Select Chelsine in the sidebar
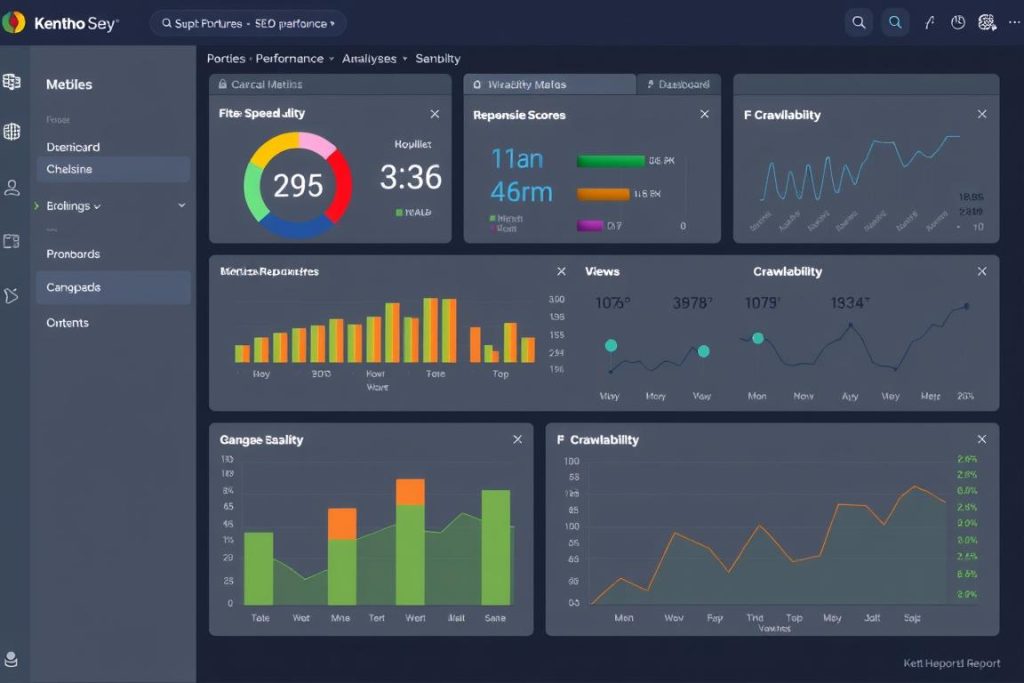 [112, 169]
